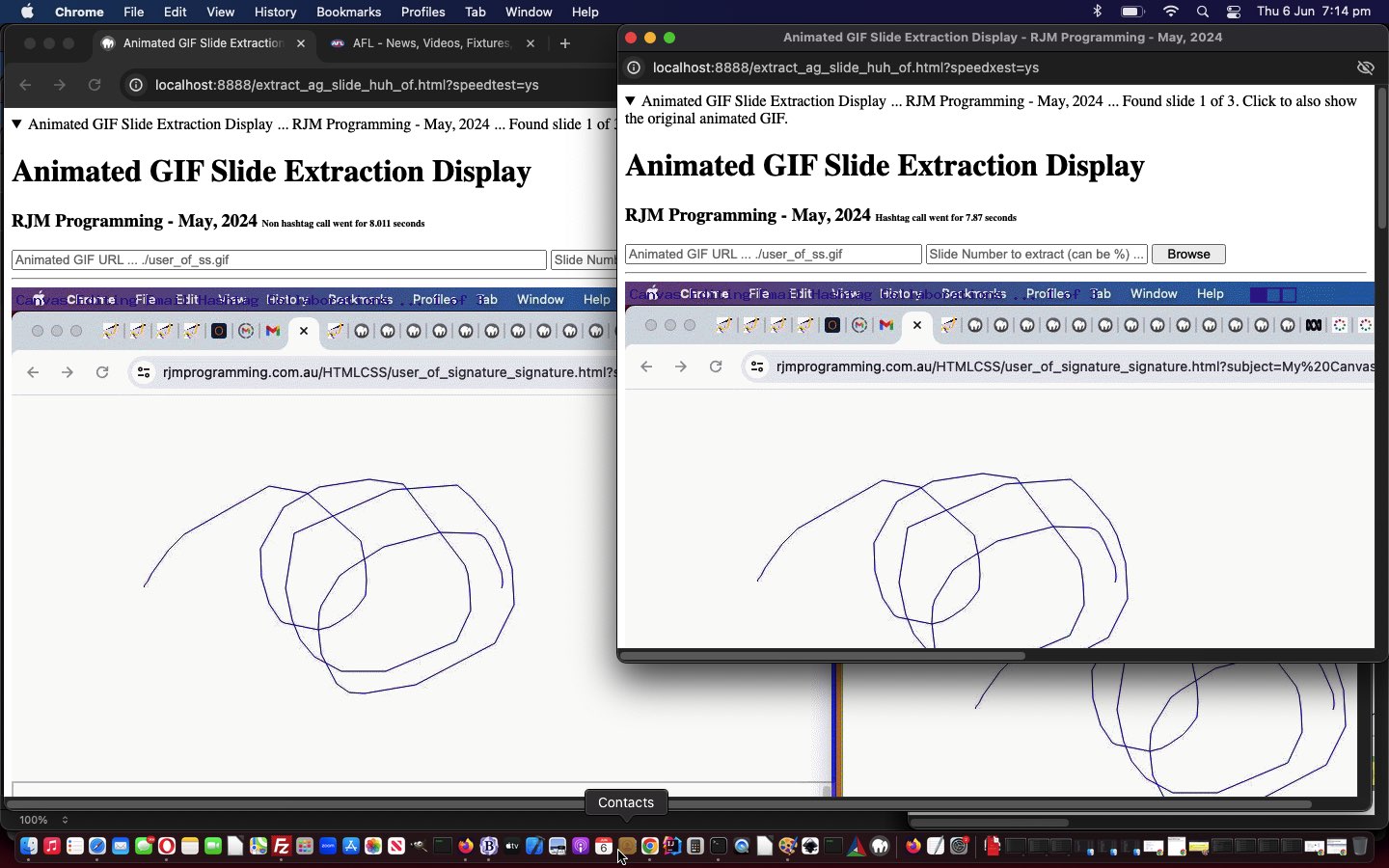Open the Profiles menu
The width and height of the screenshot is (1389, 868).
click(x=422, y=12)
